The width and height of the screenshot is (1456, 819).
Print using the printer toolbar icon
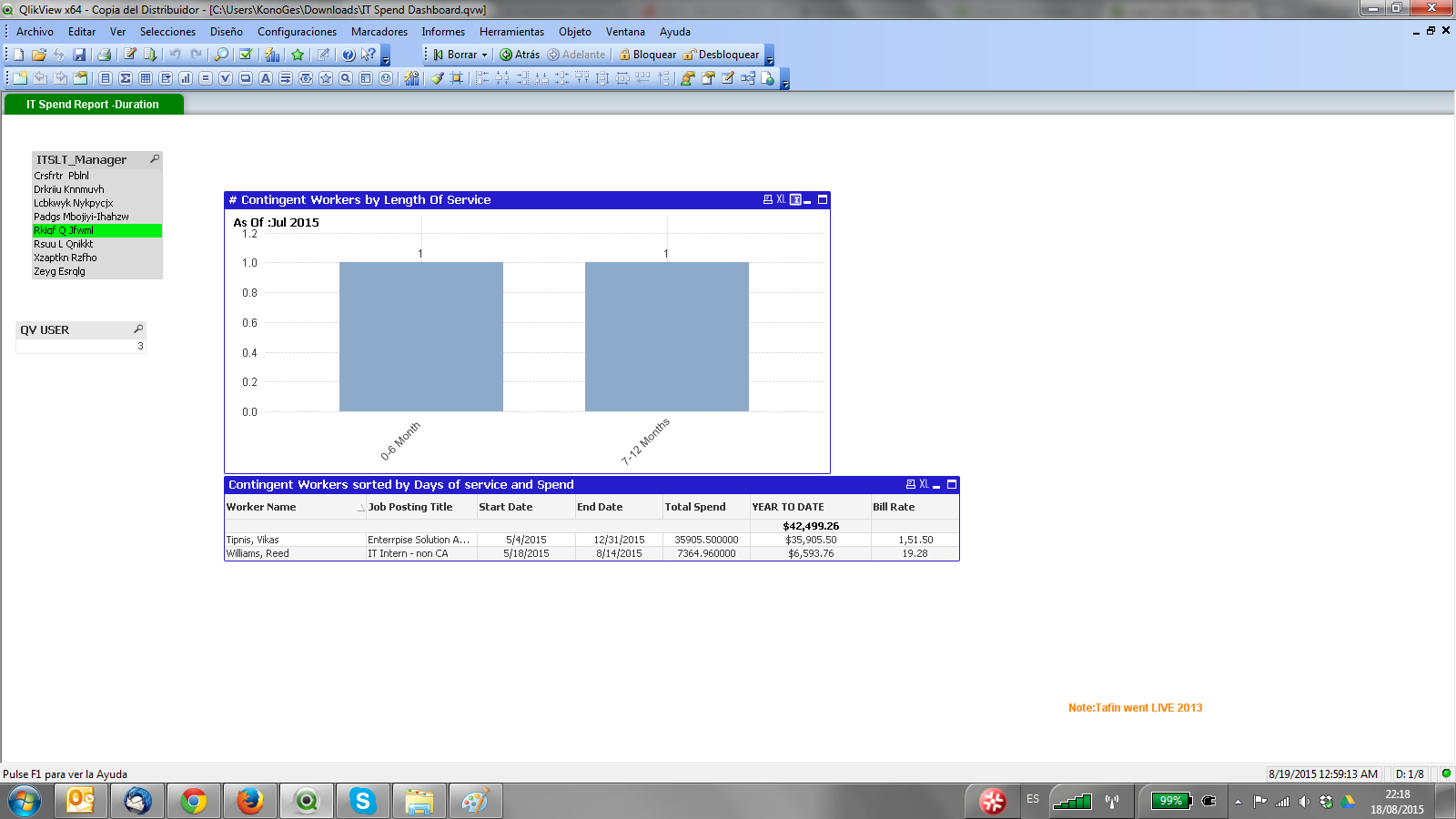pyautogui.click(x=104, y=55)
